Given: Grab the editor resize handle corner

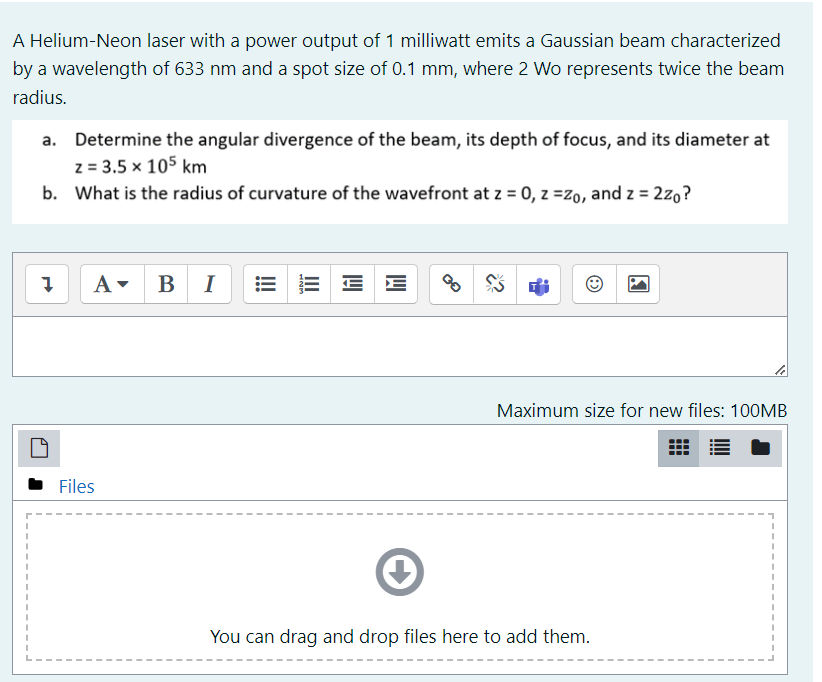Looking at the screenshot, I should (x=780, y=370).
